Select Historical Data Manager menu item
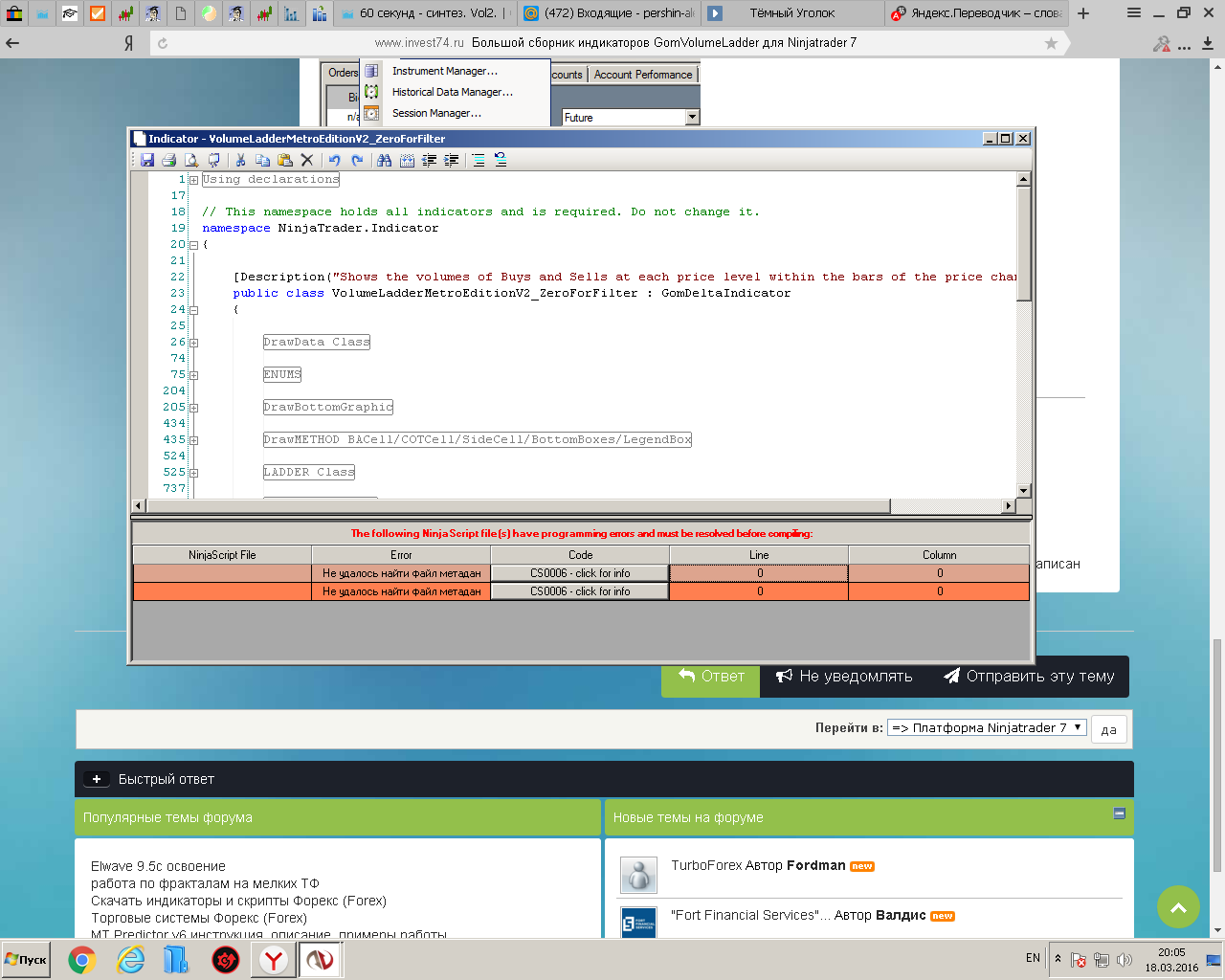The height and width of the screenshot is (980, 1225). click(x=452, y=92)
